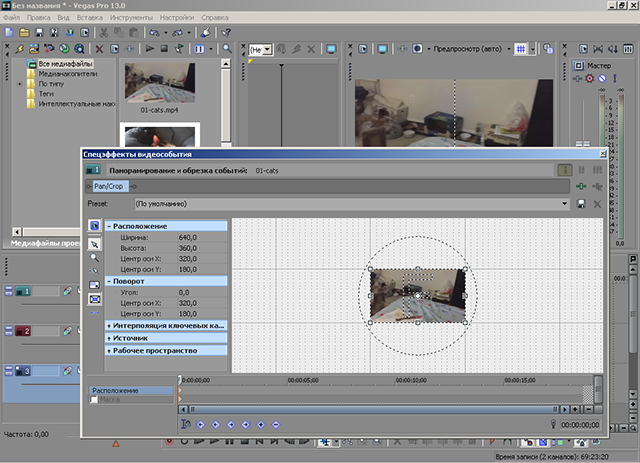Click the Pan/Crop chain button
This screenshot has width=640, height=463.
[x=111, y=186]
